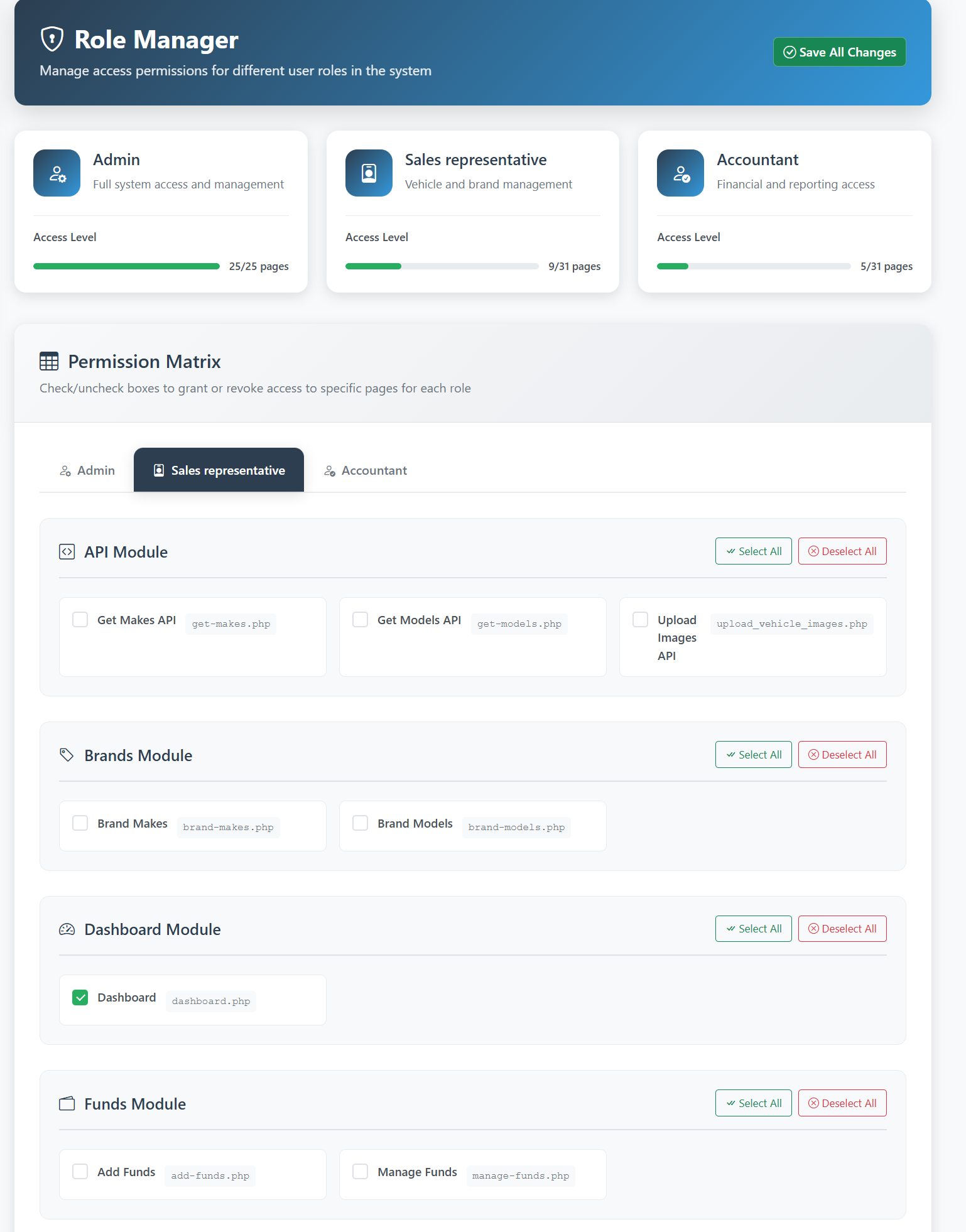This screenshot has width=966, height=1232.
Task: Click Deselect All in Funds Module
Action: (x=842, y=1103)
